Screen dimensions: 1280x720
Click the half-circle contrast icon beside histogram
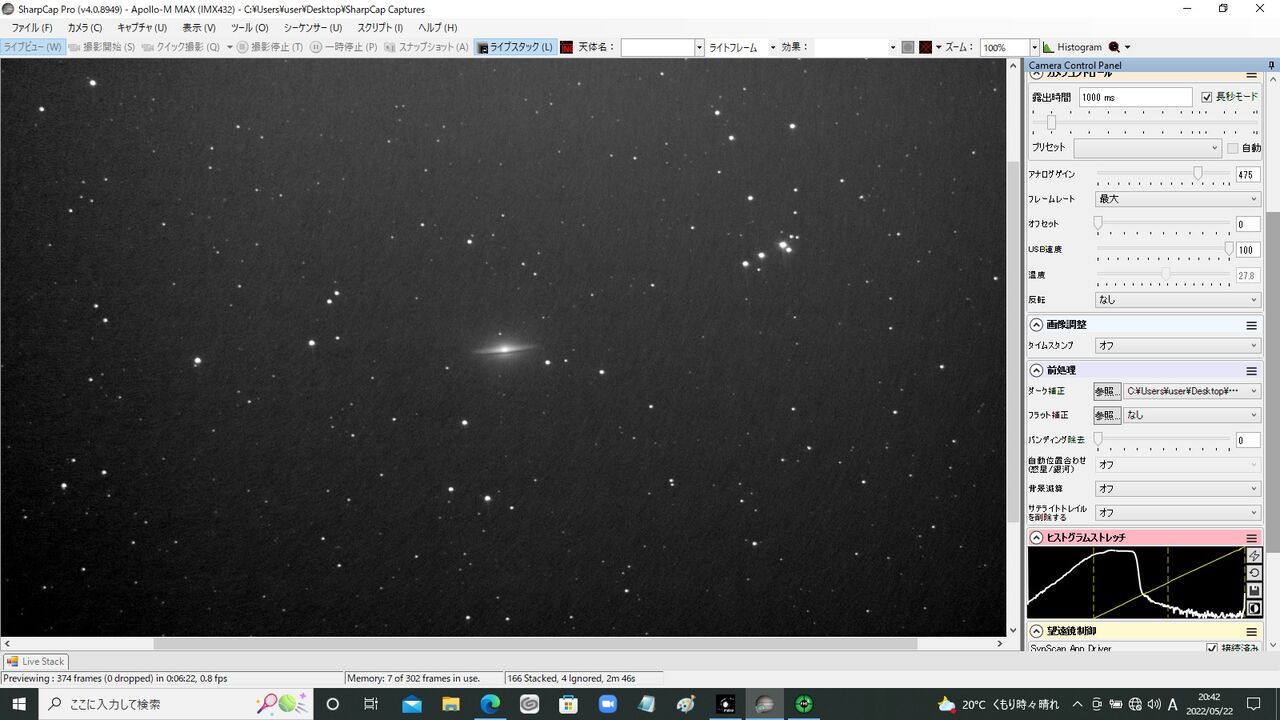(1254, 608)
